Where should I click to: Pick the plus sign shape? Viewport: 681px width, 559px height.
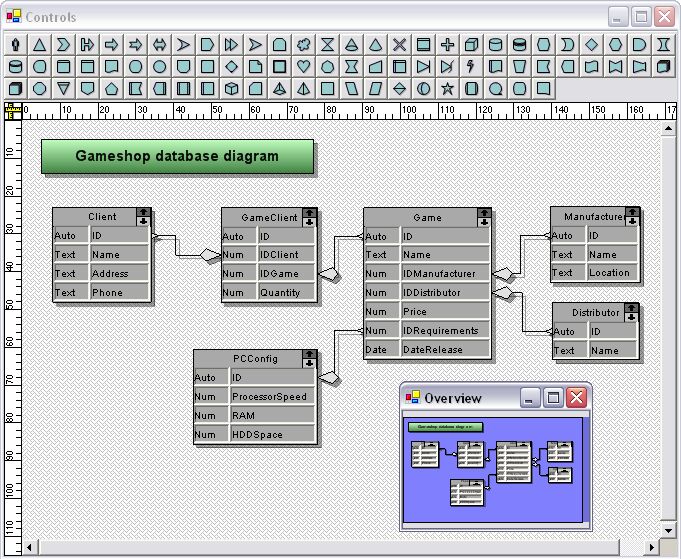(448, 45)
